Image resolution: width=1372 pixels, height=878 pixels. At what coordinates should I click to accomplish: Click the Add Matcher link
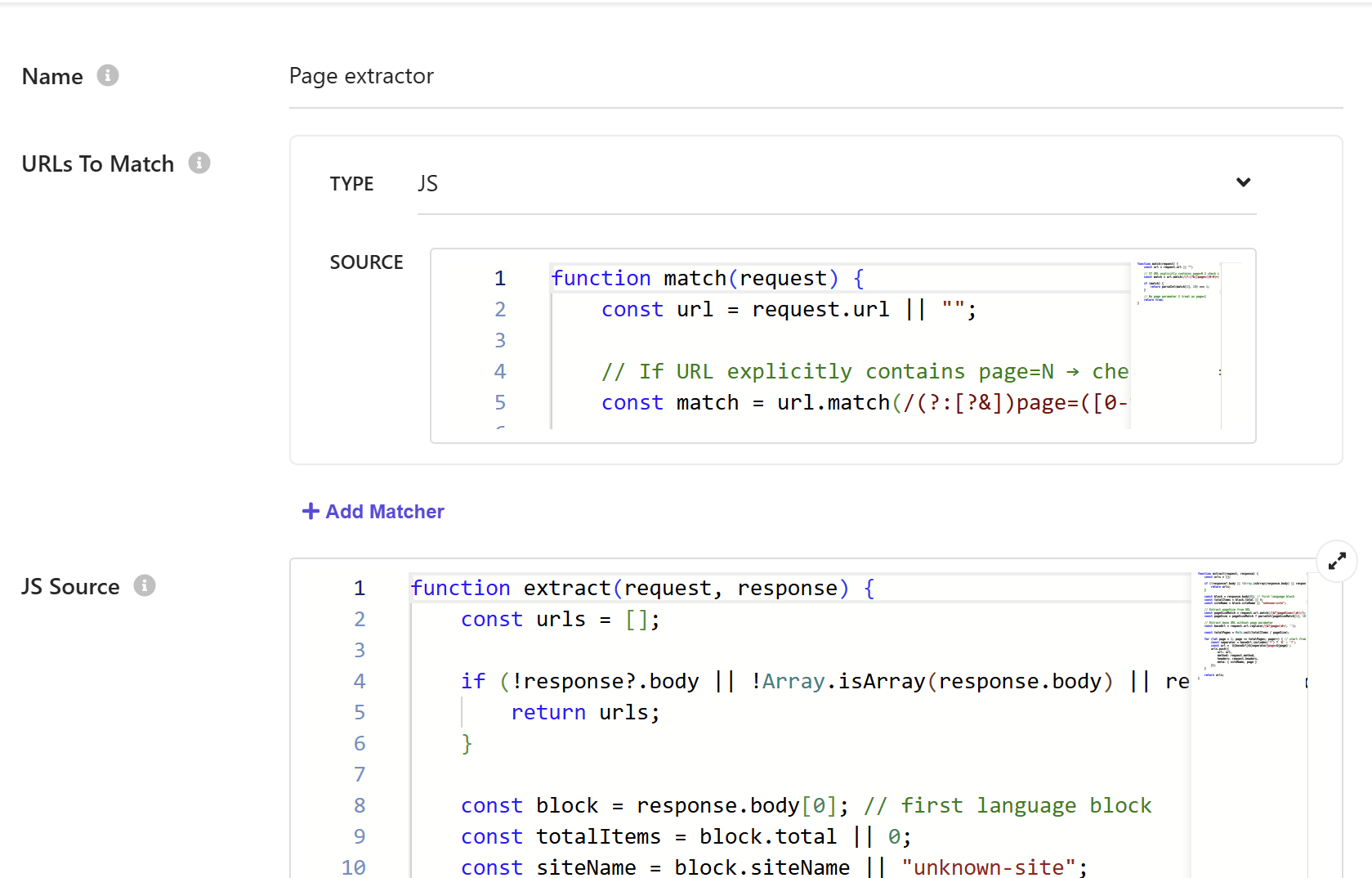tap(384, 511)
